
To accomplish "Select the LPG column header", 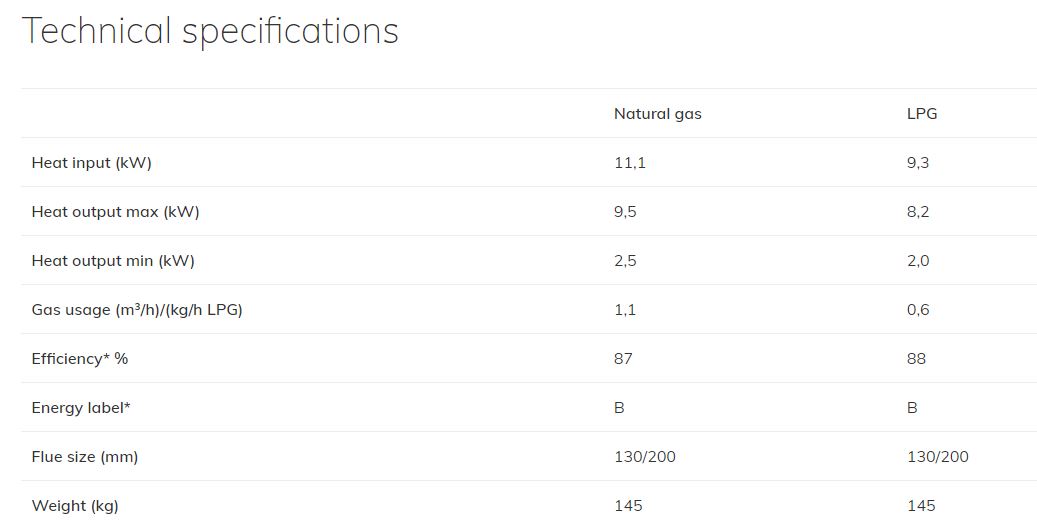I will coord(921,114).
